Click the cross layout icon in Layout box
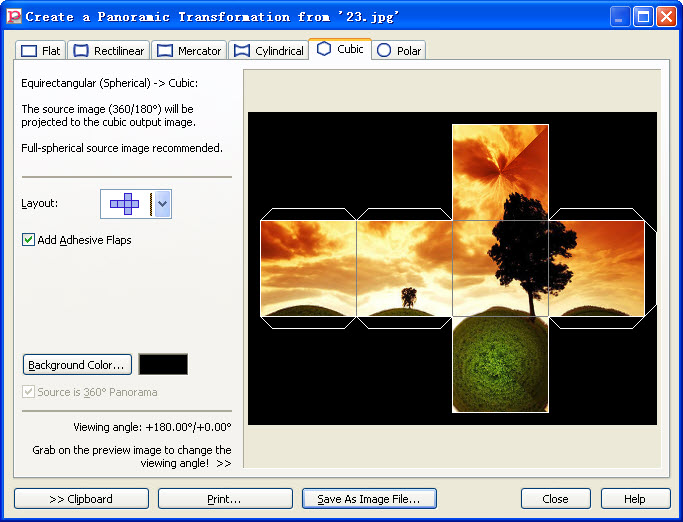 click(125, 203)
